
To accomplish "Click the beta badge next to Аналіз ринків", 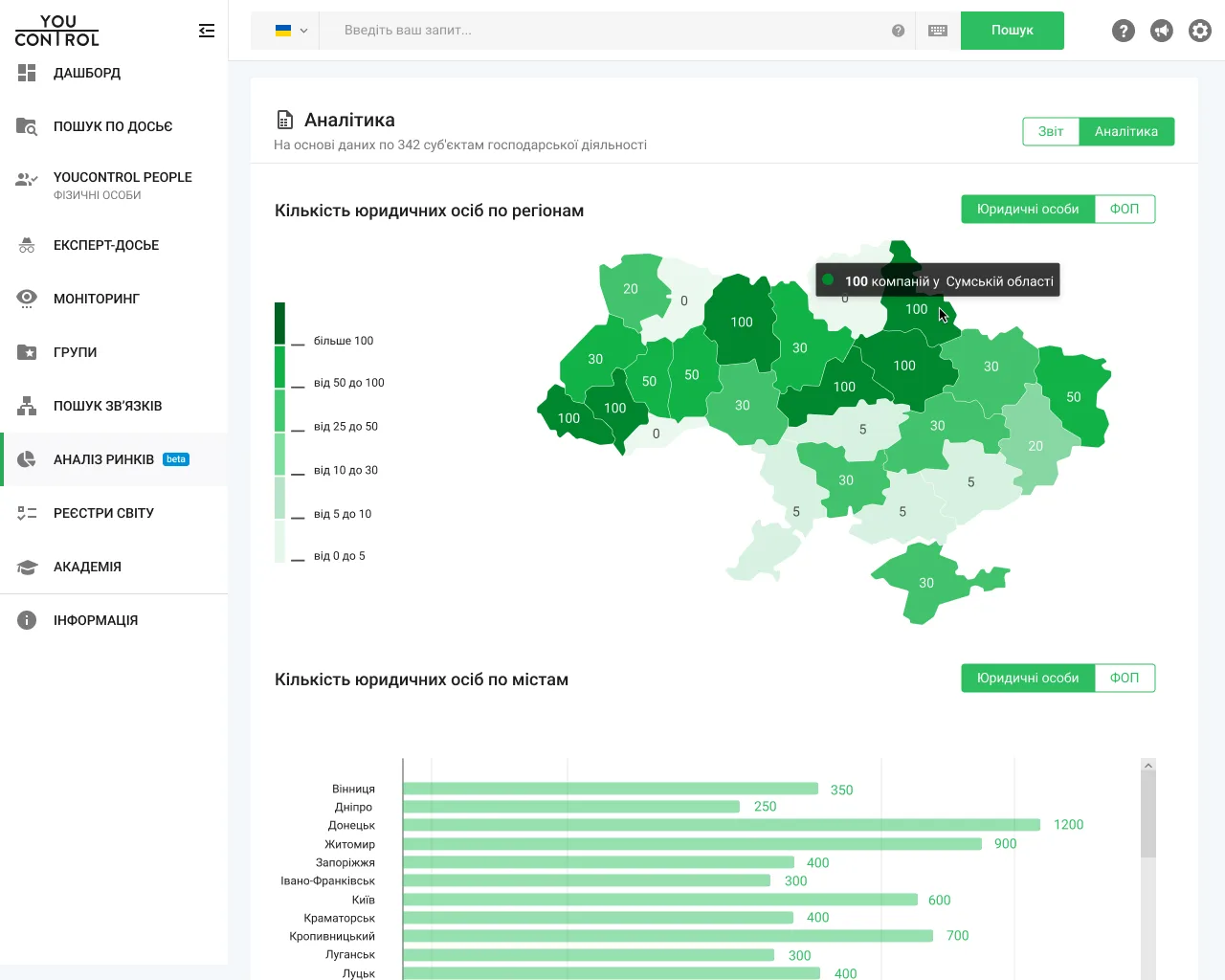I will [x=176, y=459].
